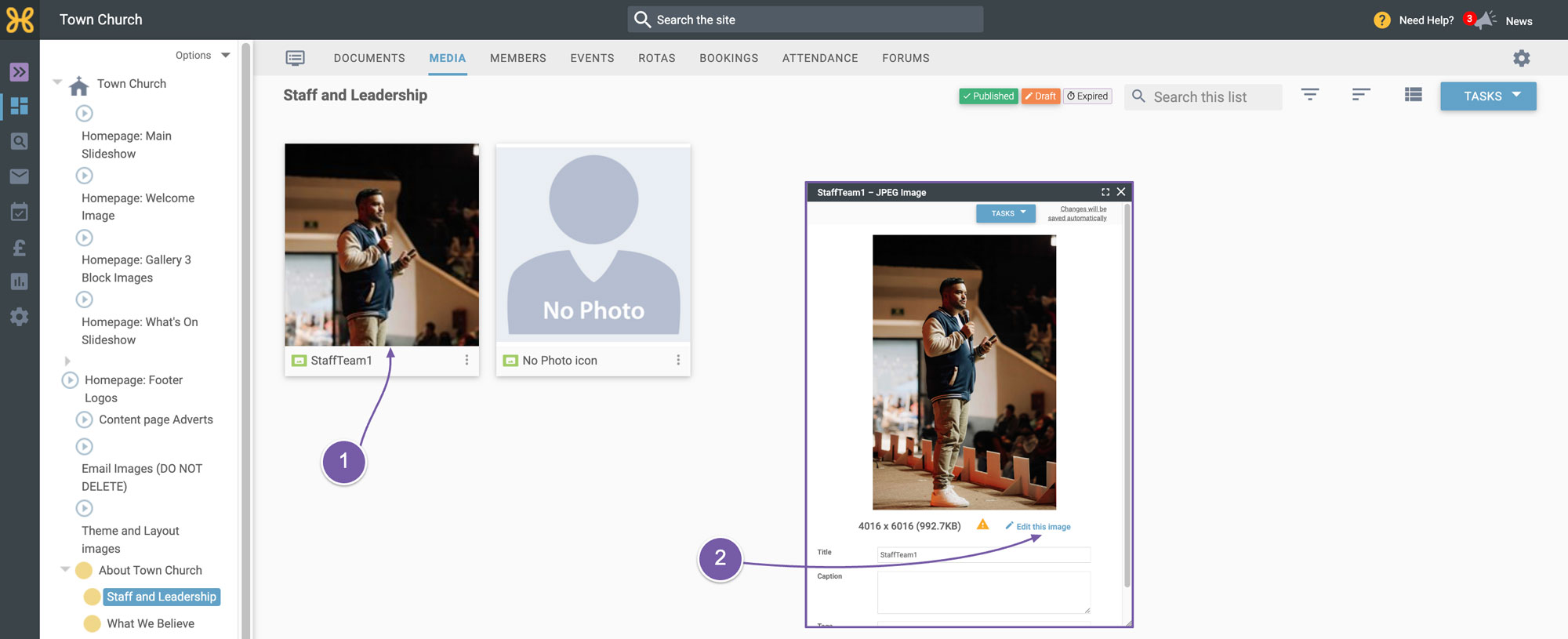The width and height of the screenshot is (1568, 639).
Task: Expand the Homepage: Footer Logos node arrow
Action: (x=67, y=361)
